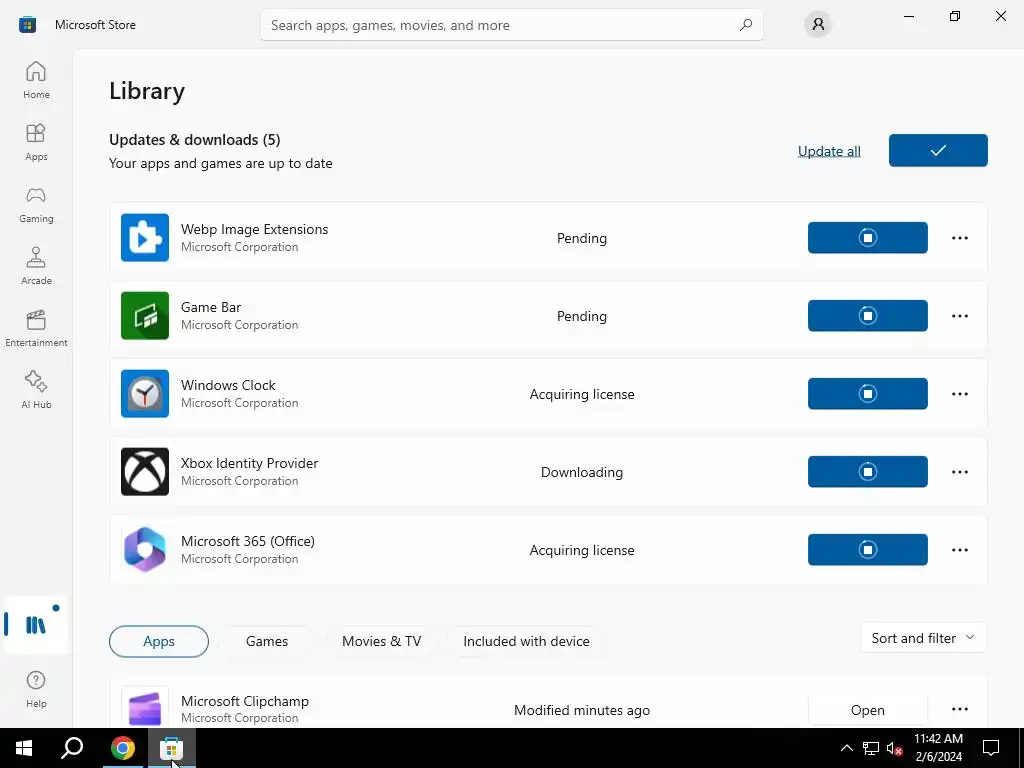
Task: Open the user profile account icon
Action: click(818, 25)
